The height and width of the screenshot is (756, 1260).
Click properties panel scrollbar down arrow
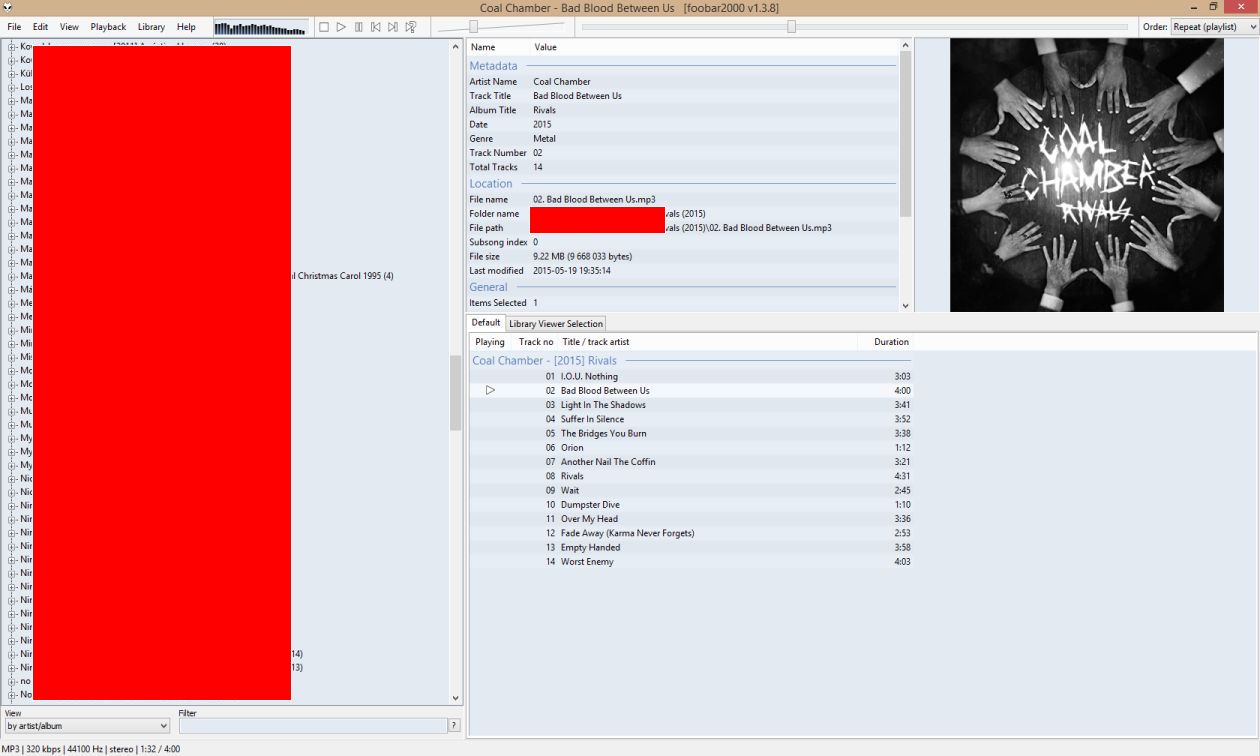tap(905, 306)
